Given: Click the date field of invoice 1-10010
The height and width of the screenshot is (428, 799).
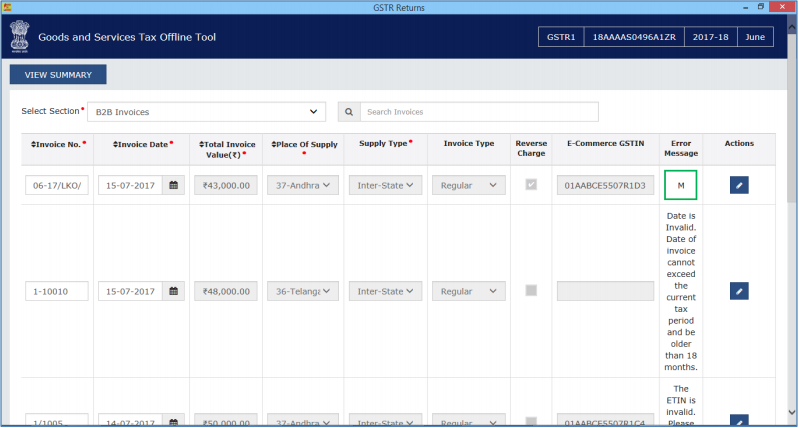Looking at the screenshot, I should click(130, 291).
